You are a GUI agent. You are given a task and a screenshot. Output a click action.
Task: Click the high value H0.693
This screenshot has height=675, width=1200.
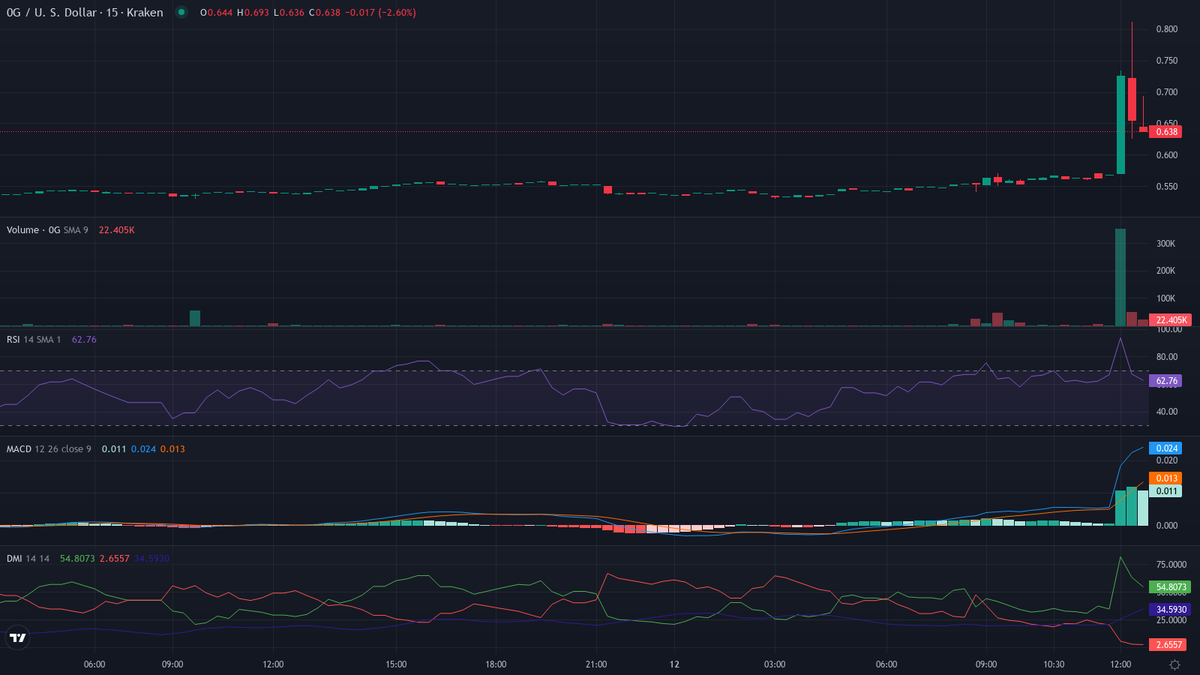(252, 12)
